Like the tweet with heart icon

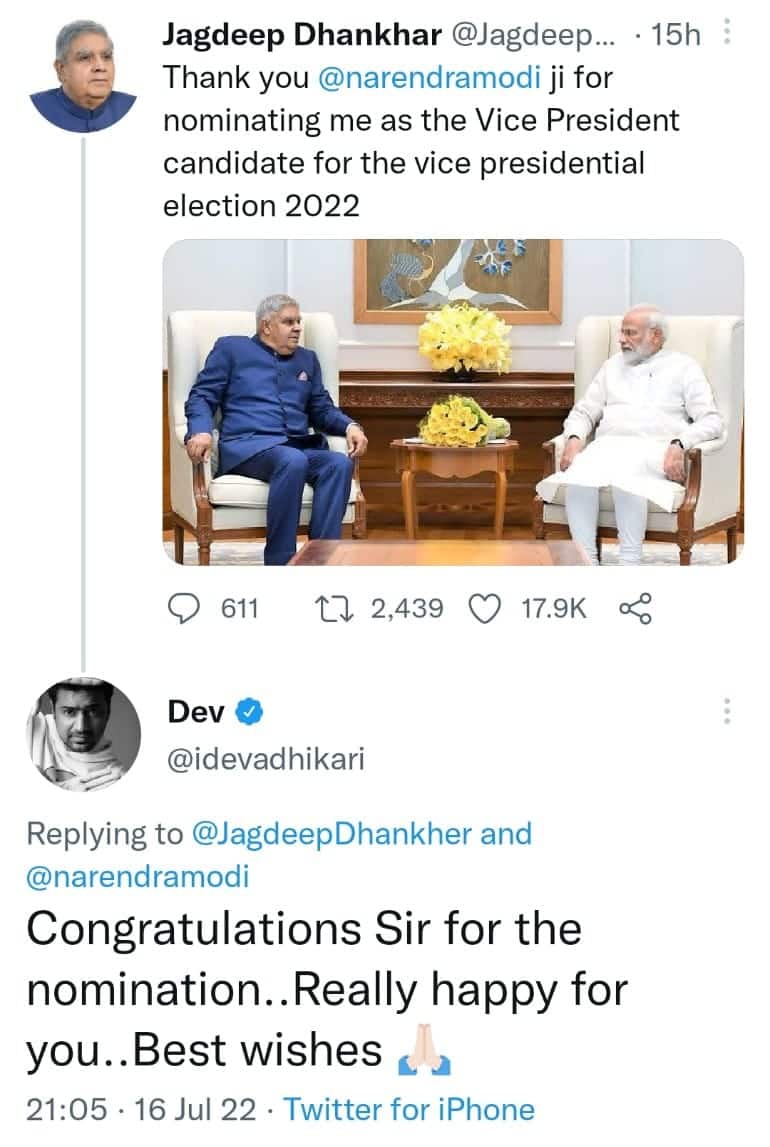click(x=485, y=608)
